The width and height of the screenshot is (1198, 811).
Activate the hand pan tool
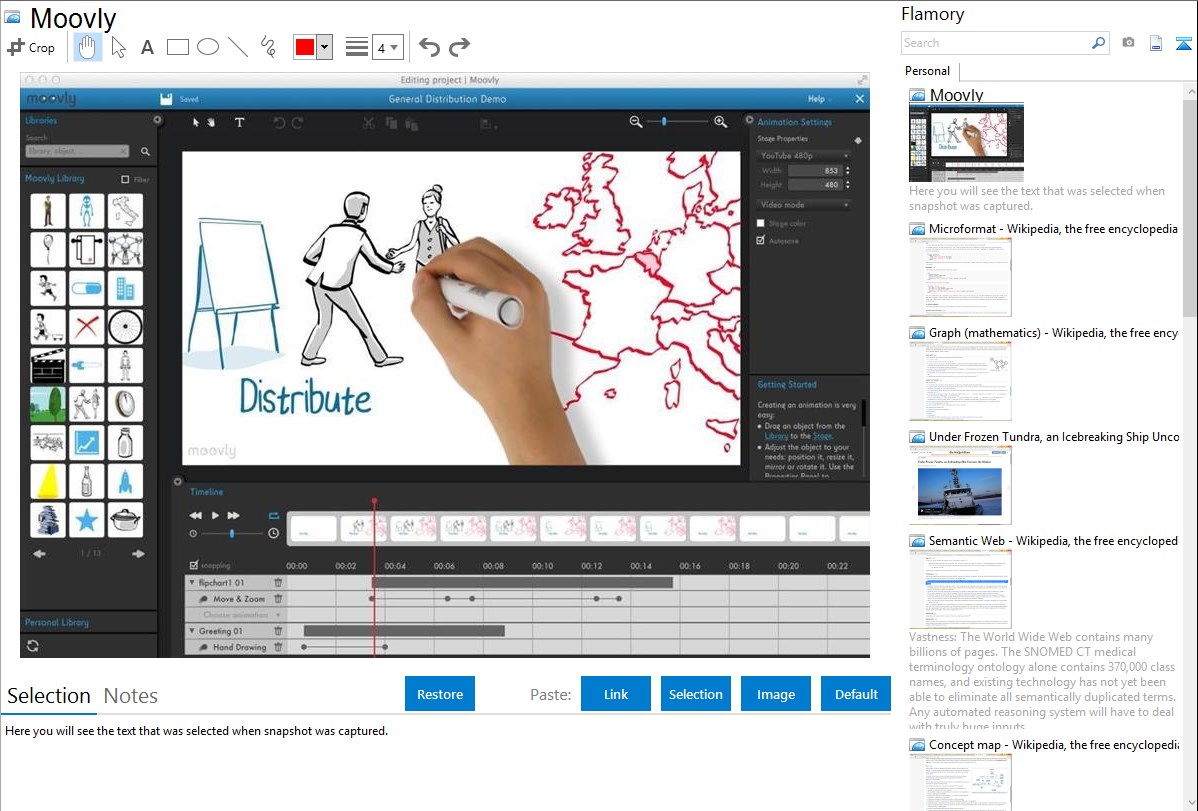click(87, 47)
